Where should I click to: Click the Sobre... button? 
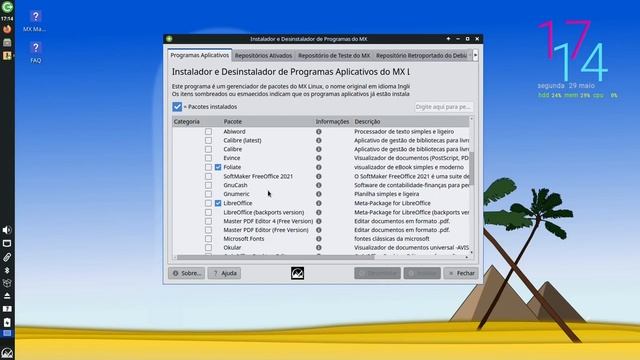pyautogui.click(x=187, y=273)
